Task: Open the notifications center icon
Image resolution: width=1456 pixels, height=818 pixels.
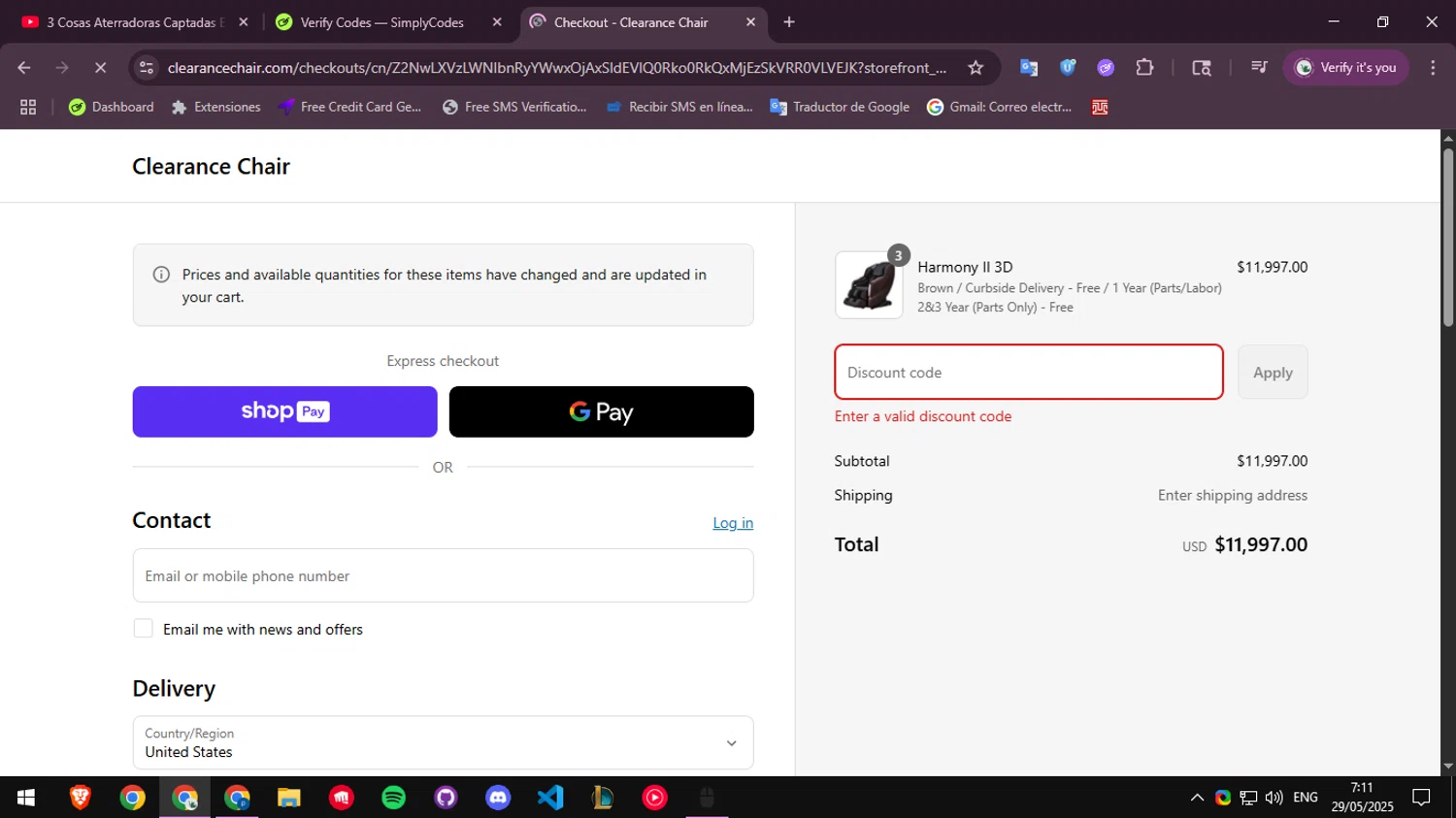Action: [x=1421, y=798]
